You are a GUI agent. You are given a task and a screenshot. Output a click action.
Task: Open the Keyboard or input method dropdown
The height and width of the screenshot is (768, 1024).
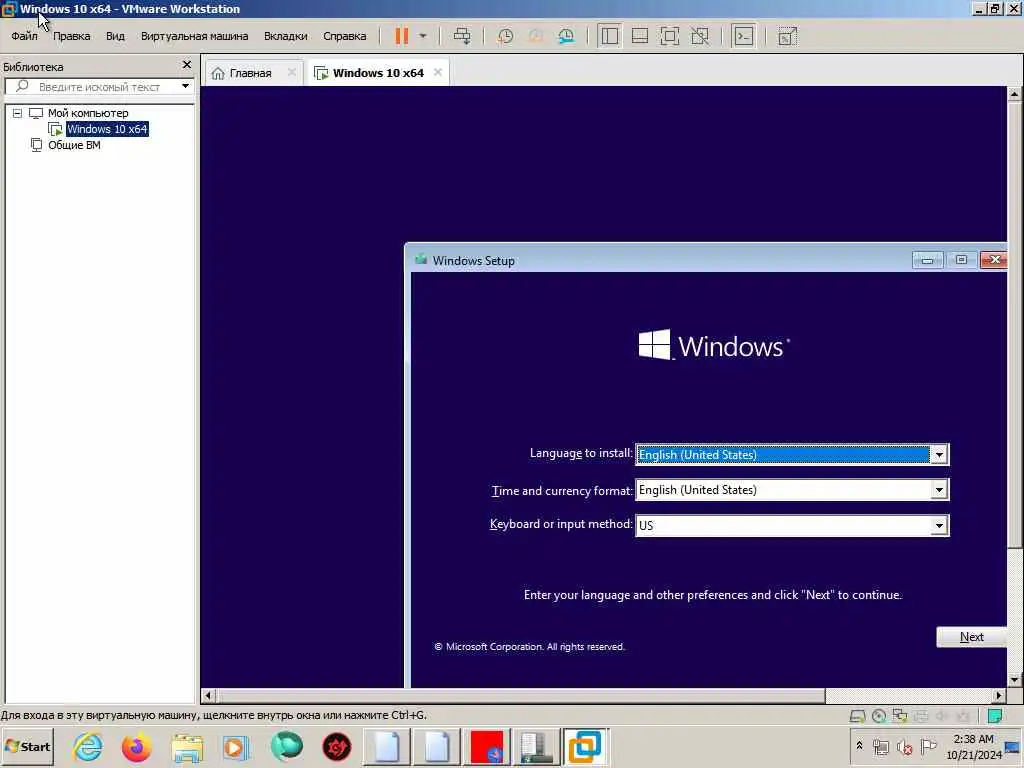point(938,525)
